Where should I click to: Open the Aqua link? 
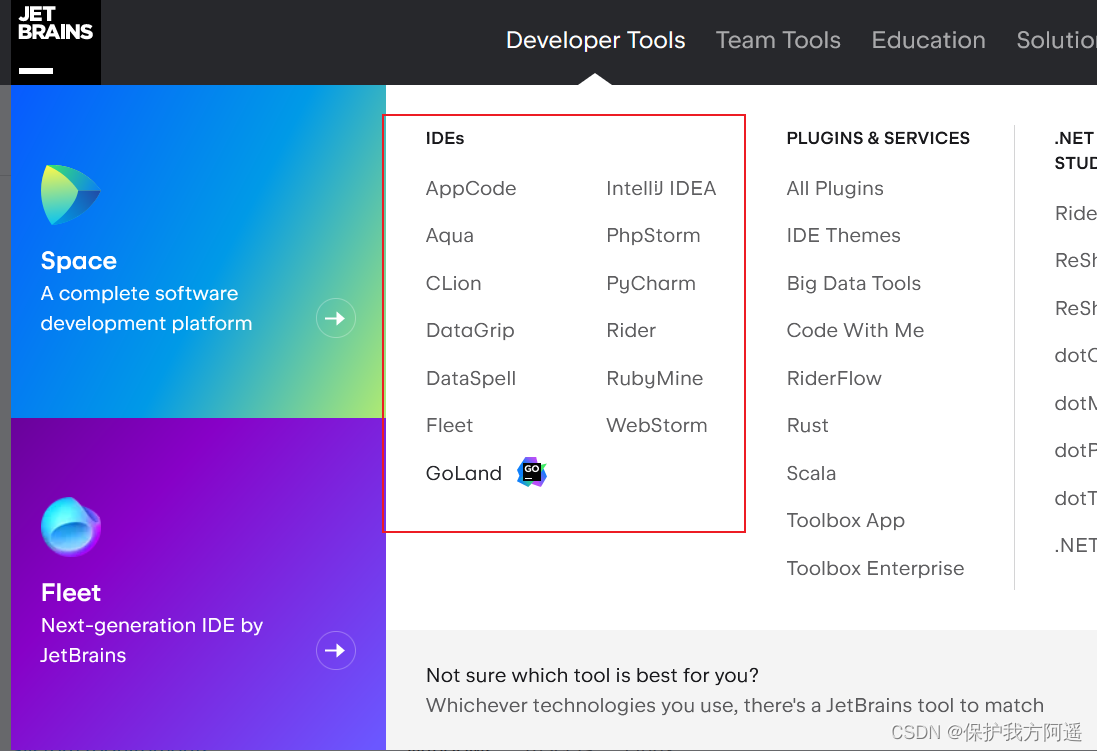tap(450, 236)
